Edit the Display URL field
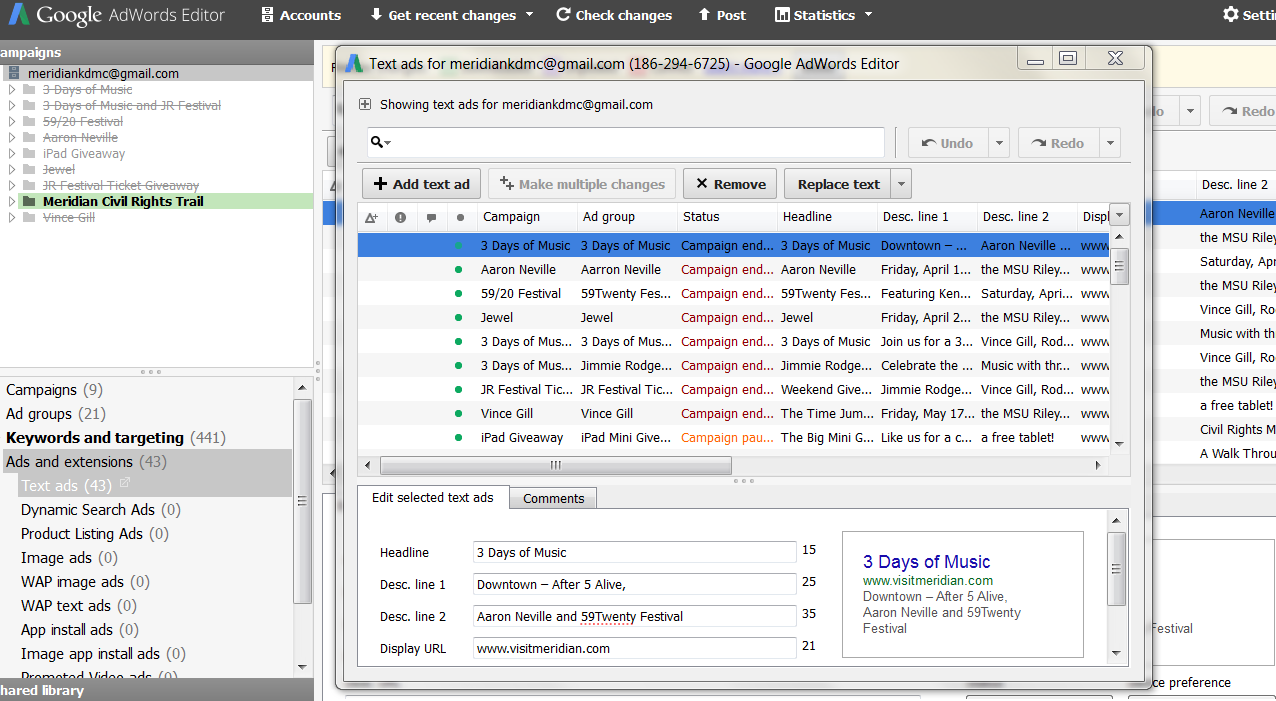 pyautogui.click(x=635, y=648)
